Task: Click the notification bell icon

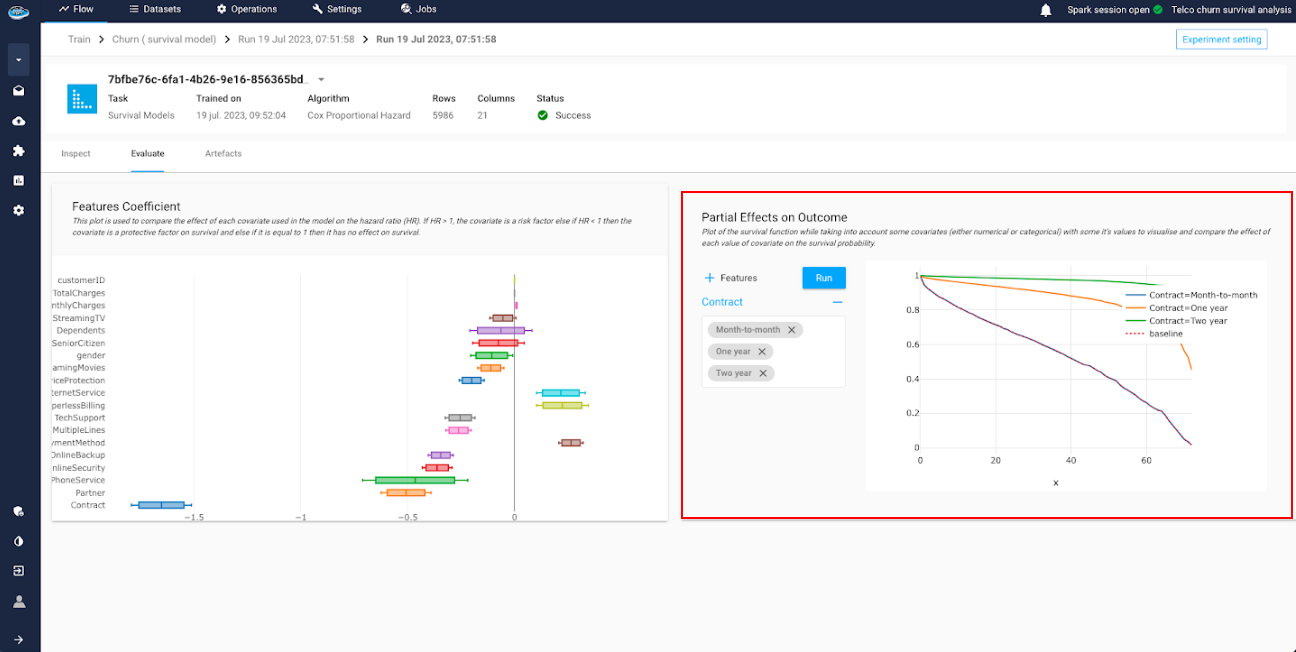Action: click(x=1046, y=10)
